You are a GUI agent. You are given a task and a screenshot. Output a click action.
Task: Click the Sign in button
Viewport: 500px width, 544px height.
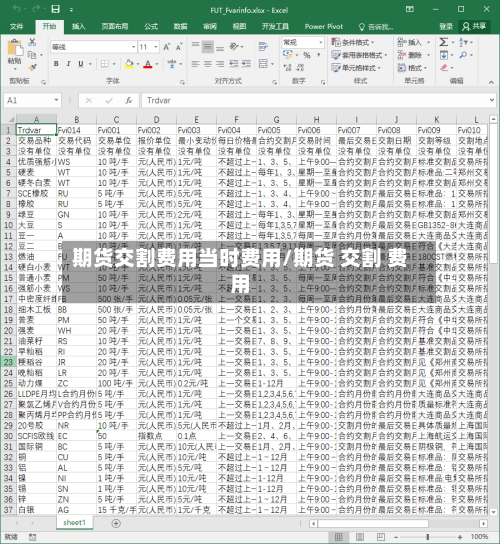pos(446,26)
